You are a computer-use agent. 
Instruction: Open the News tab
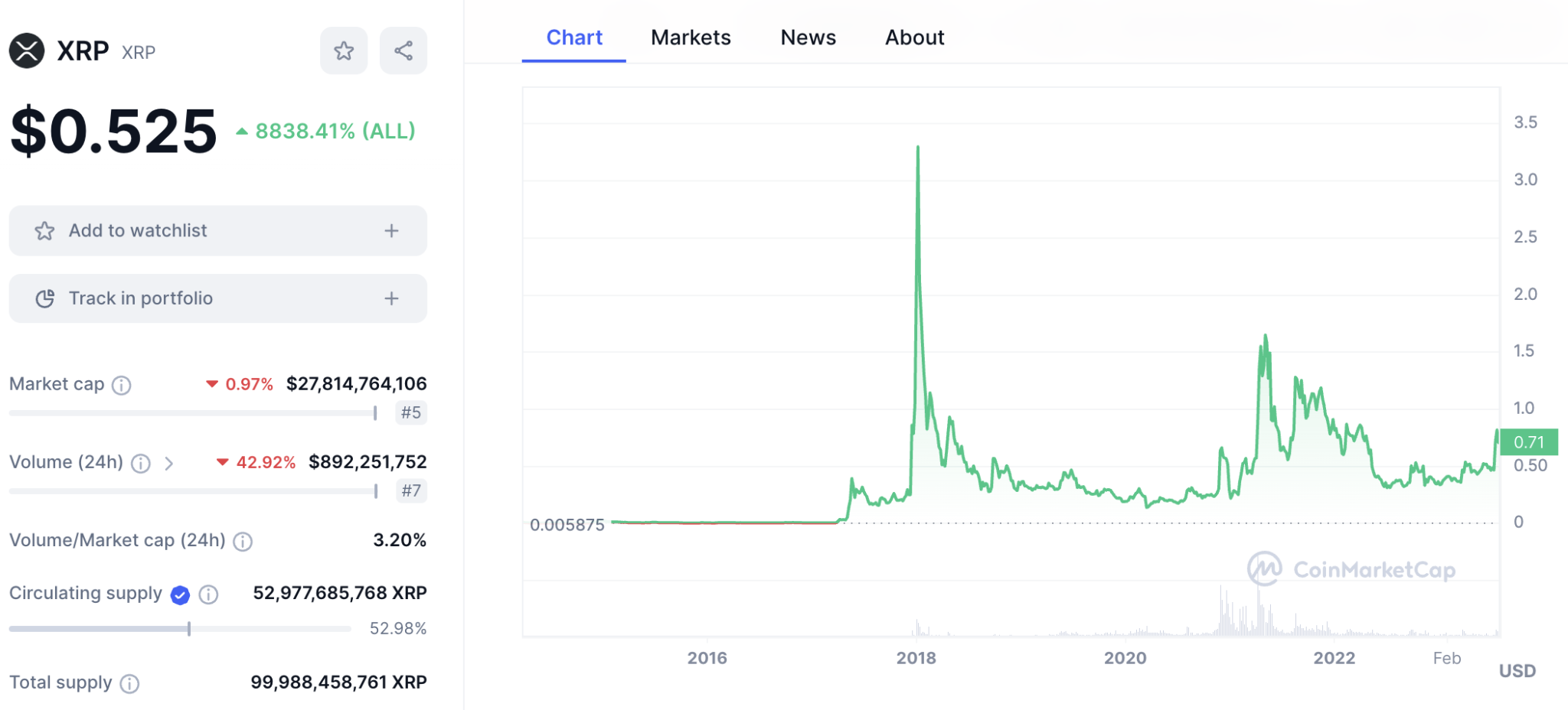[808, 37]
